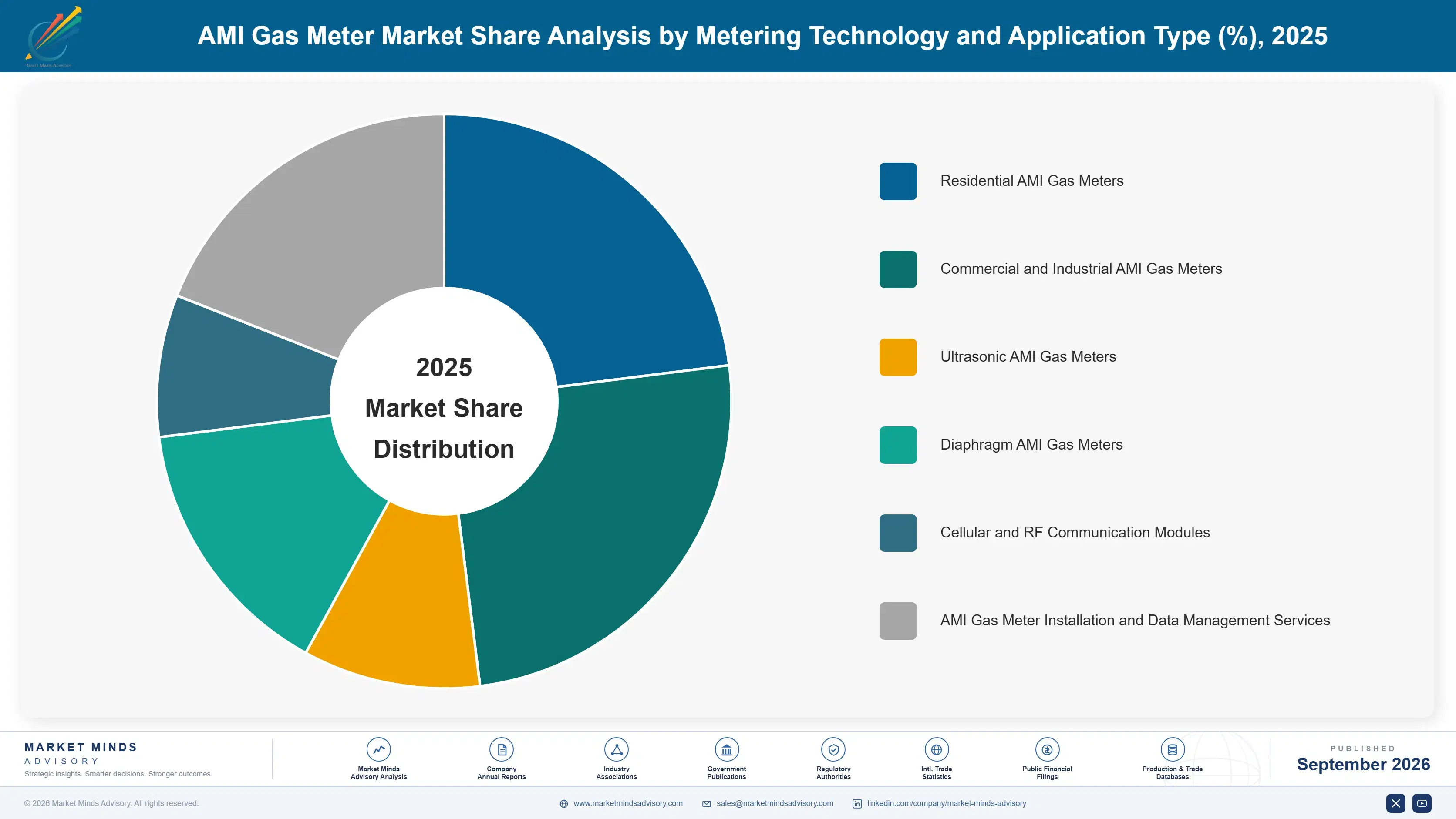The width and height of the screenshot is (1456, 819).
Task: Click the gray Installation and Data Management swatch
Action: click(897, 621)
